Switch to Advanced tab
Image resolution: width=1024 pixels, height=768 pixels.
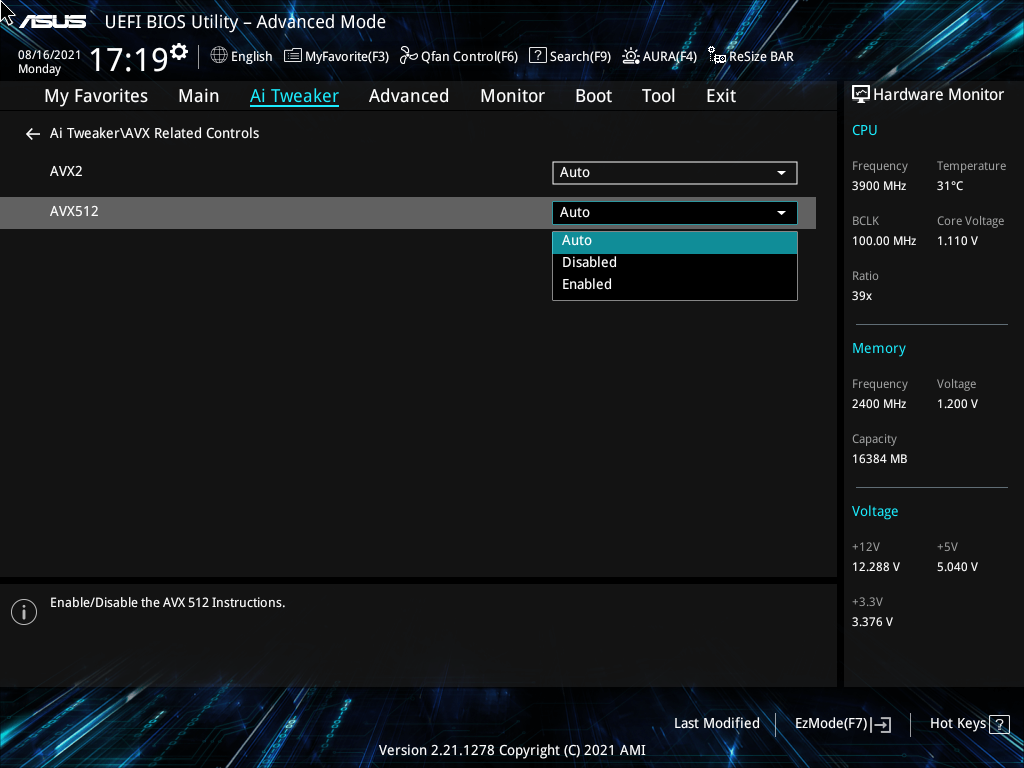[x=409, y=96]
